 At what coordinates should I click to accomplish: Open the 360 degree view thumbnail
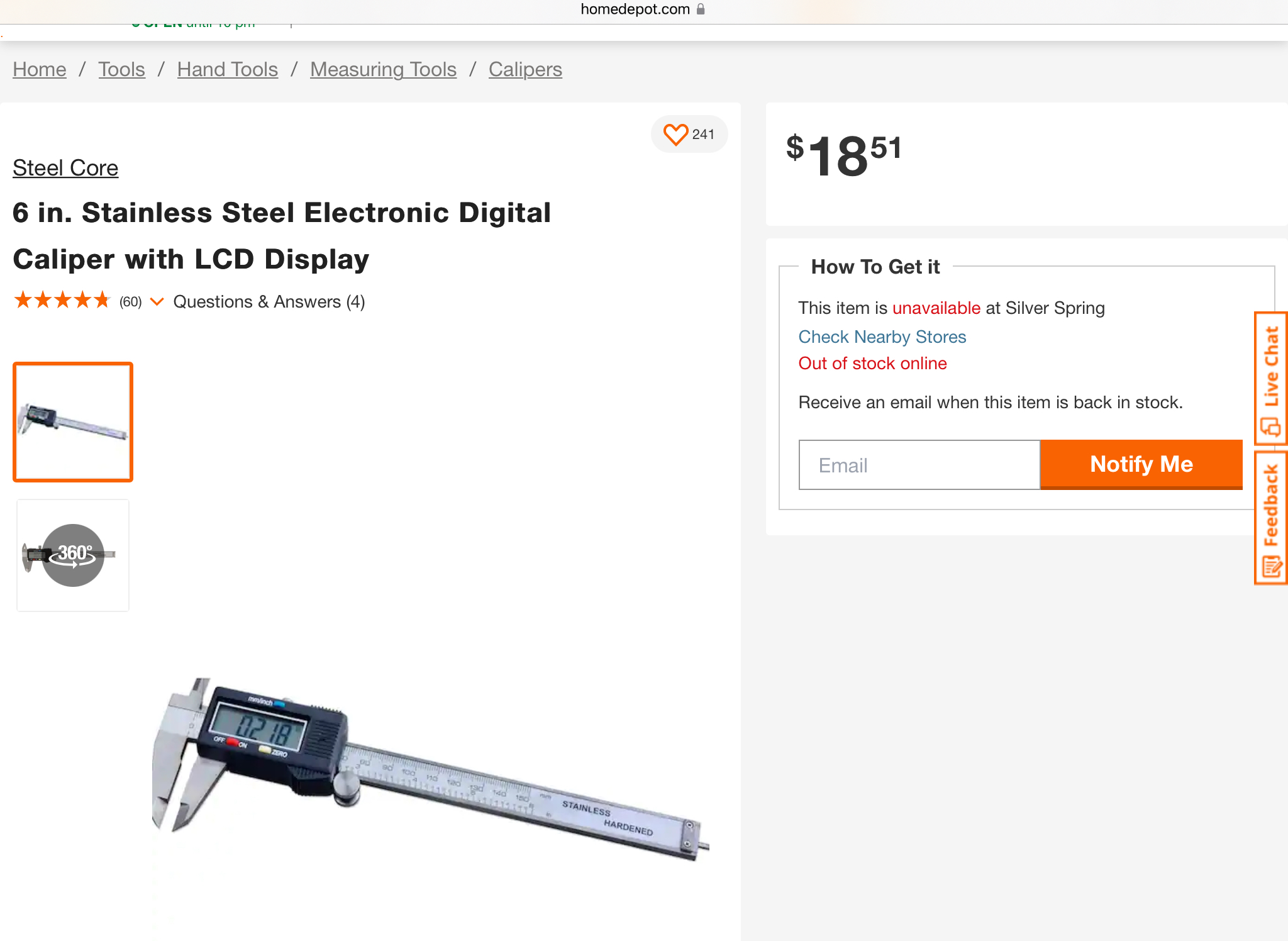[x=73, y=555]
